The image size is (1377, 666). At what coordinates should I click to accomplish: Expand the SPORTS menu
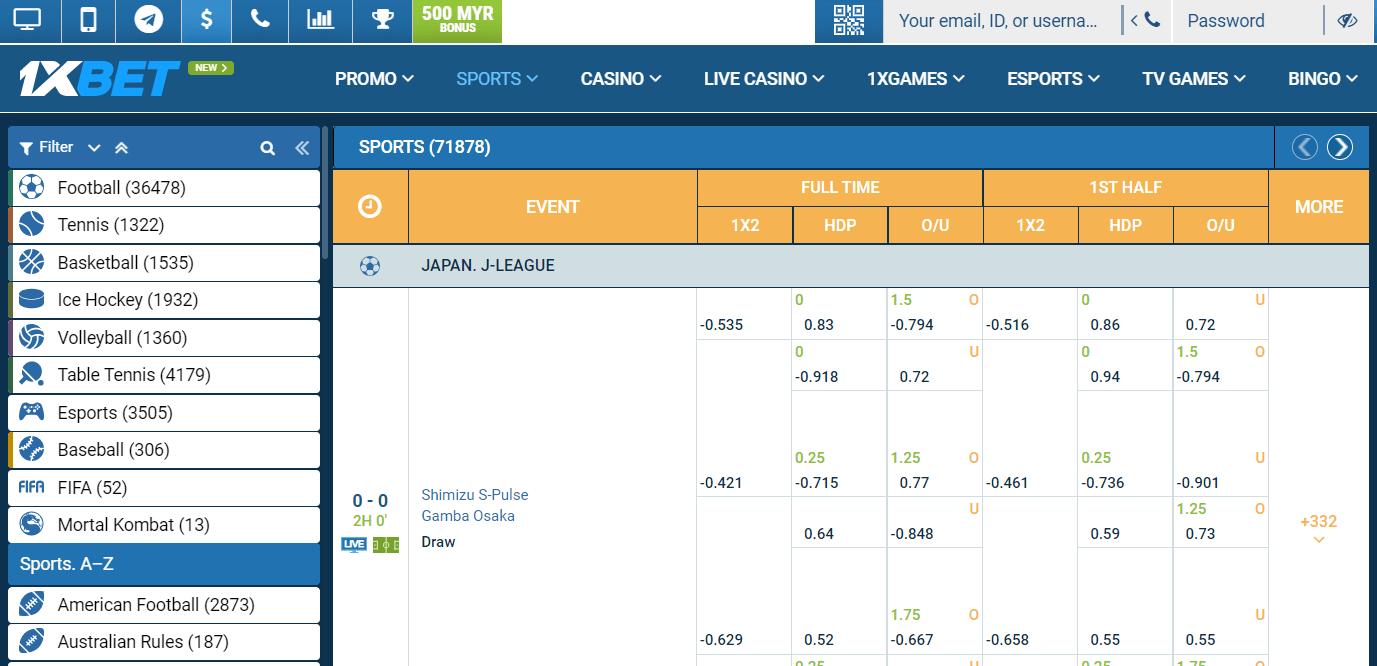pyautogui.click(x=497, y=79)
